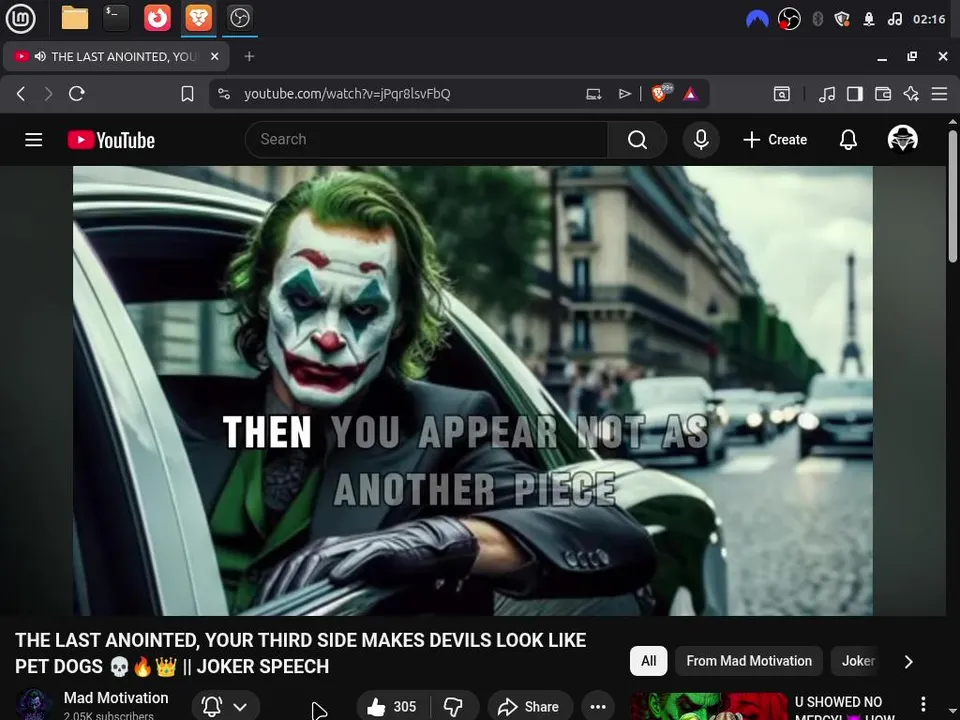960x720 pixels.
Task: Open options for 'U SHOWED NO' video
Action: (x=923, y=704)
